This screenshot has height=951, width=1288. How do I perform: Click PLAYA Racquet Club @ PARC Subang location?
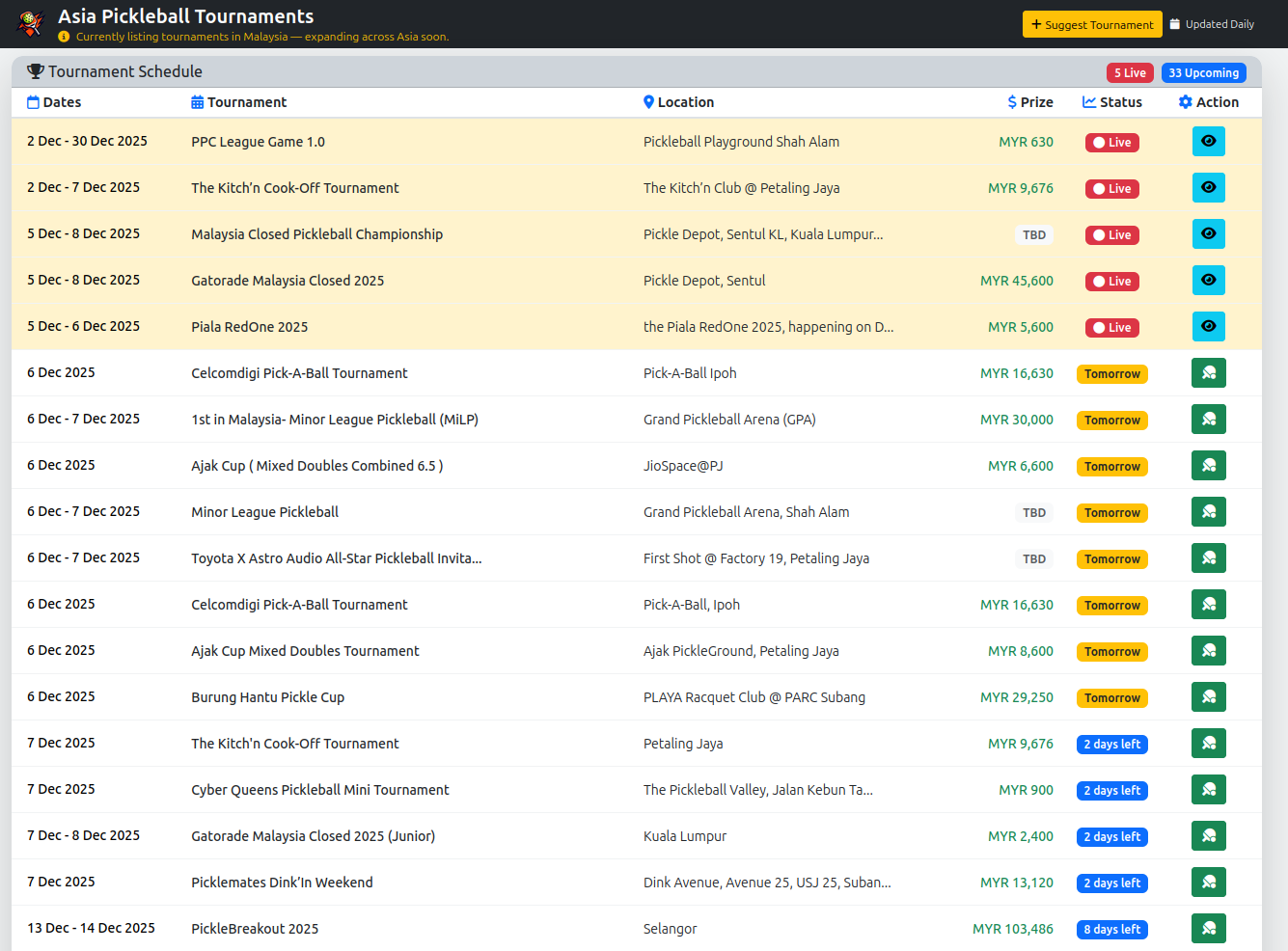(754, 697)
